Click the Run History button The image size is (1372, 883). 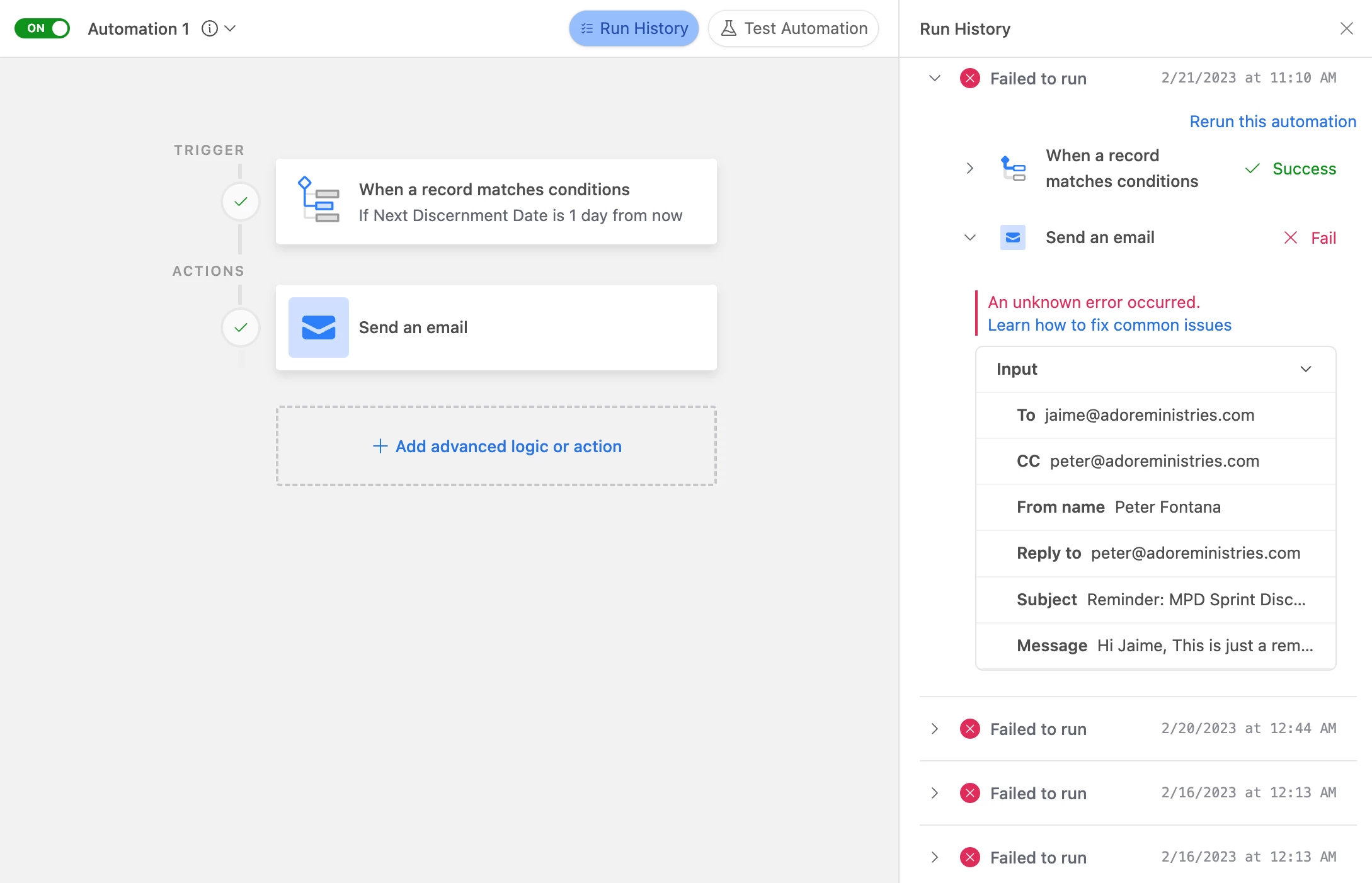pos(634,28)
